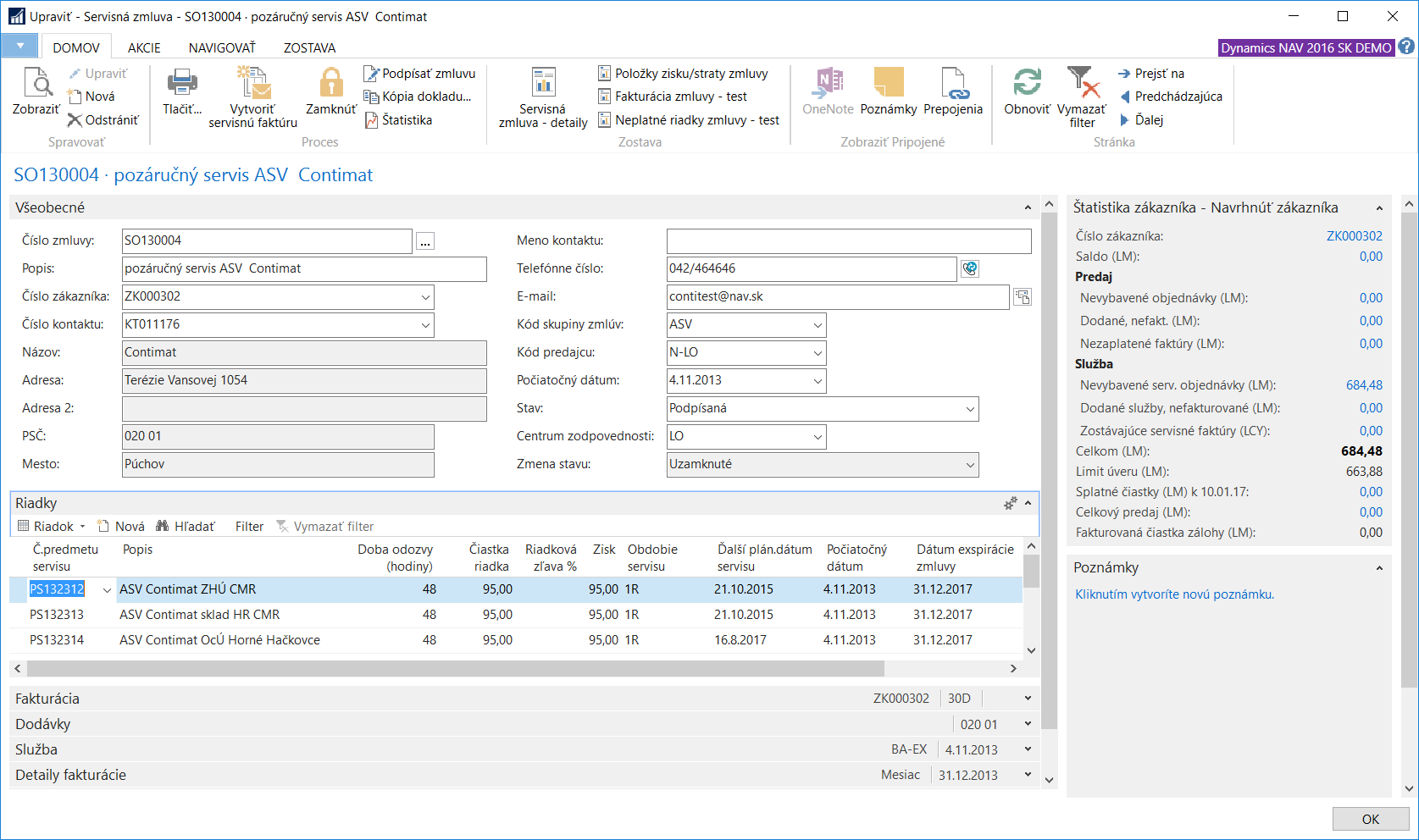Image resolution: width=1419 pixels, height=840 pixels.
Task: Go to next record with Ďalej
Action: coord(1140,120)
